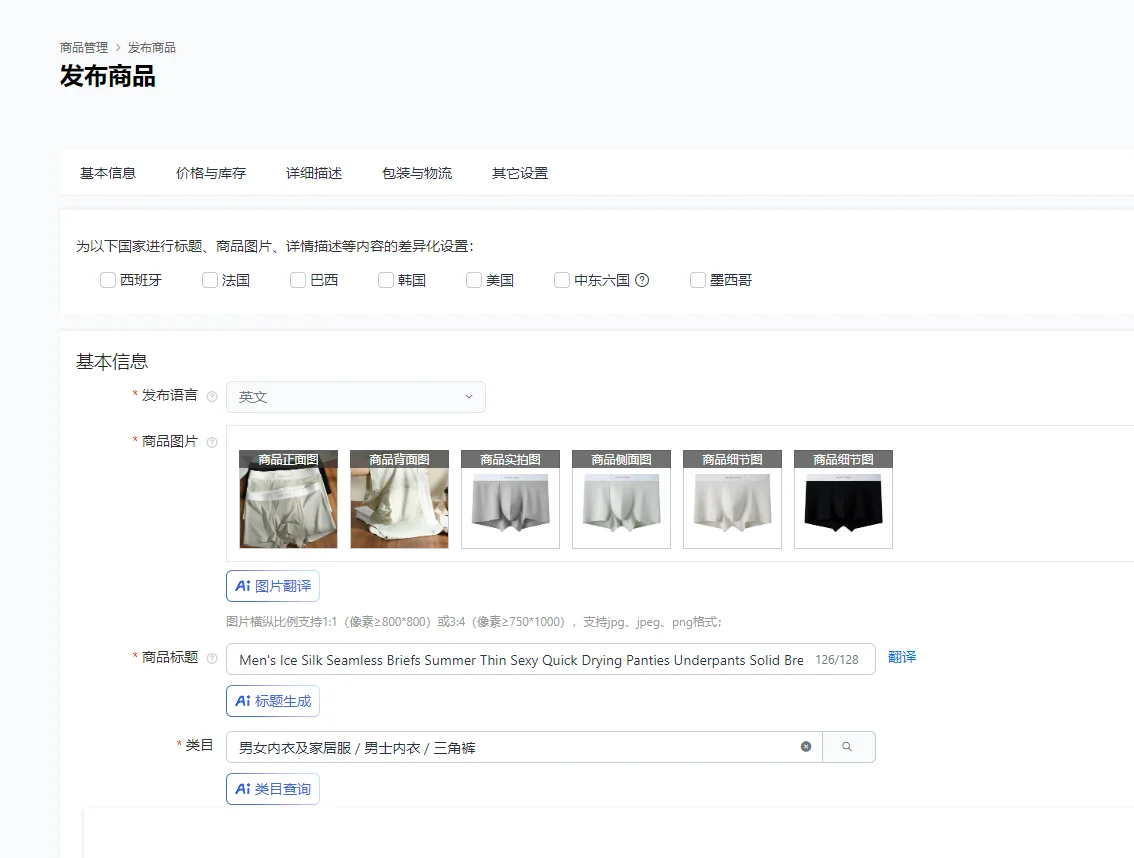Click the 发布商品 breadcrumb text
The height and width of the screenshot is (858, 1134).
[152, 48]
